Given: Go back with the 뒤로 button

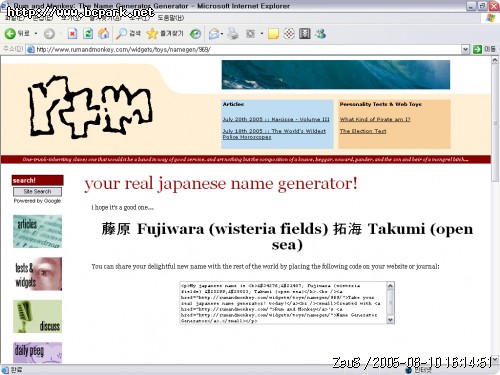Looking at the screenshot, I should click(17, 33).
